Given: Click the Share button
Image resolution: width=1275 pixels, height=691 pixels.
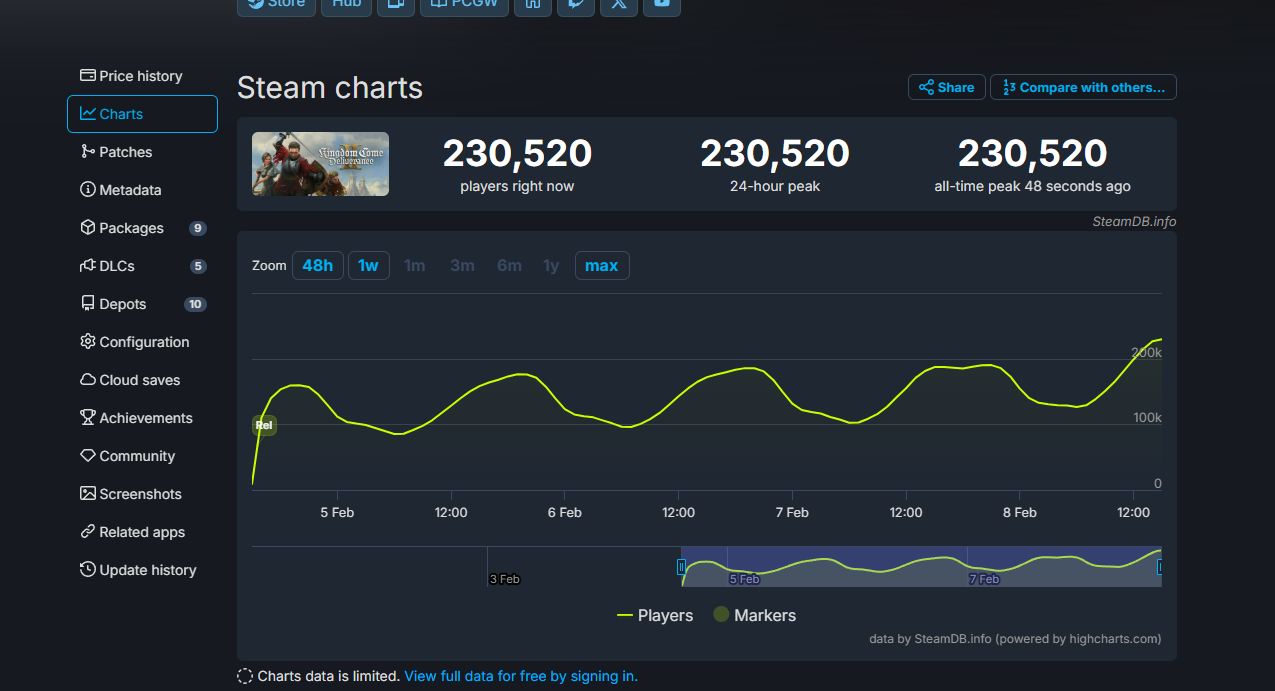Looking at the screenshot, I should pos(946,88).
